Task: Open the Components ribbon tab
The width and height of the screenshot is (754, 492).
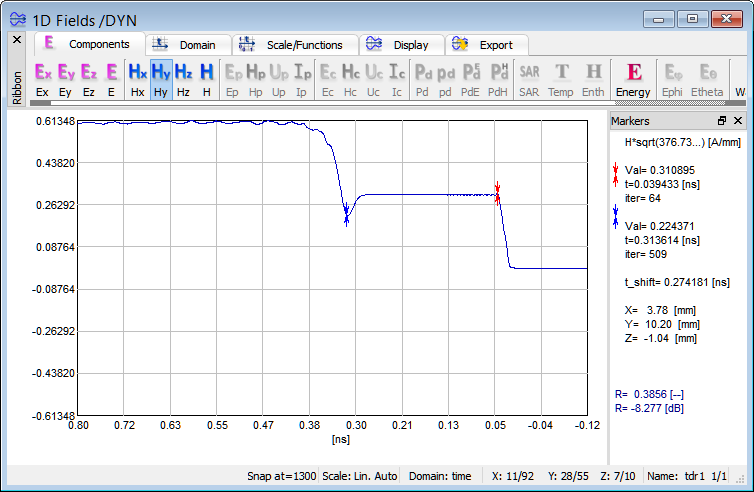Action: [x=89, y=45]
